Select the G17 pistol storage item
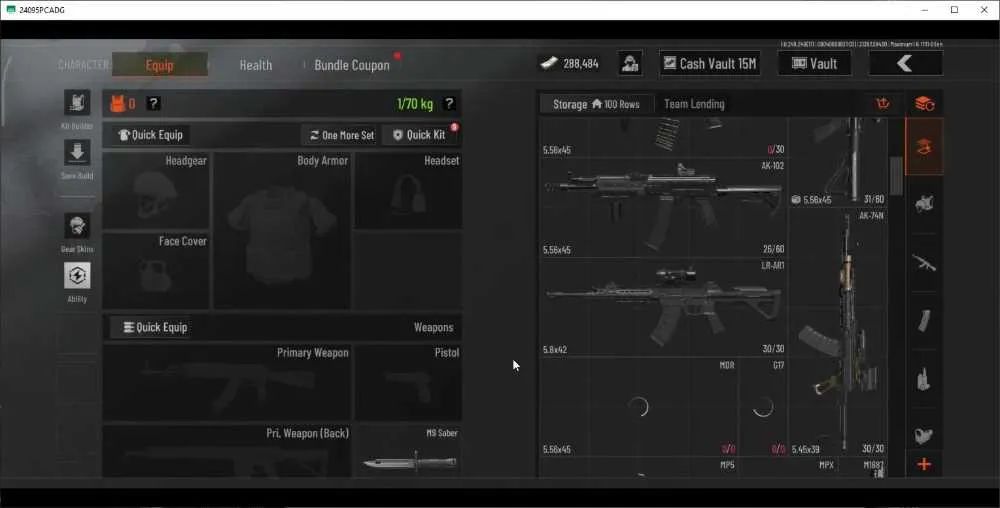 coord(763,407)
